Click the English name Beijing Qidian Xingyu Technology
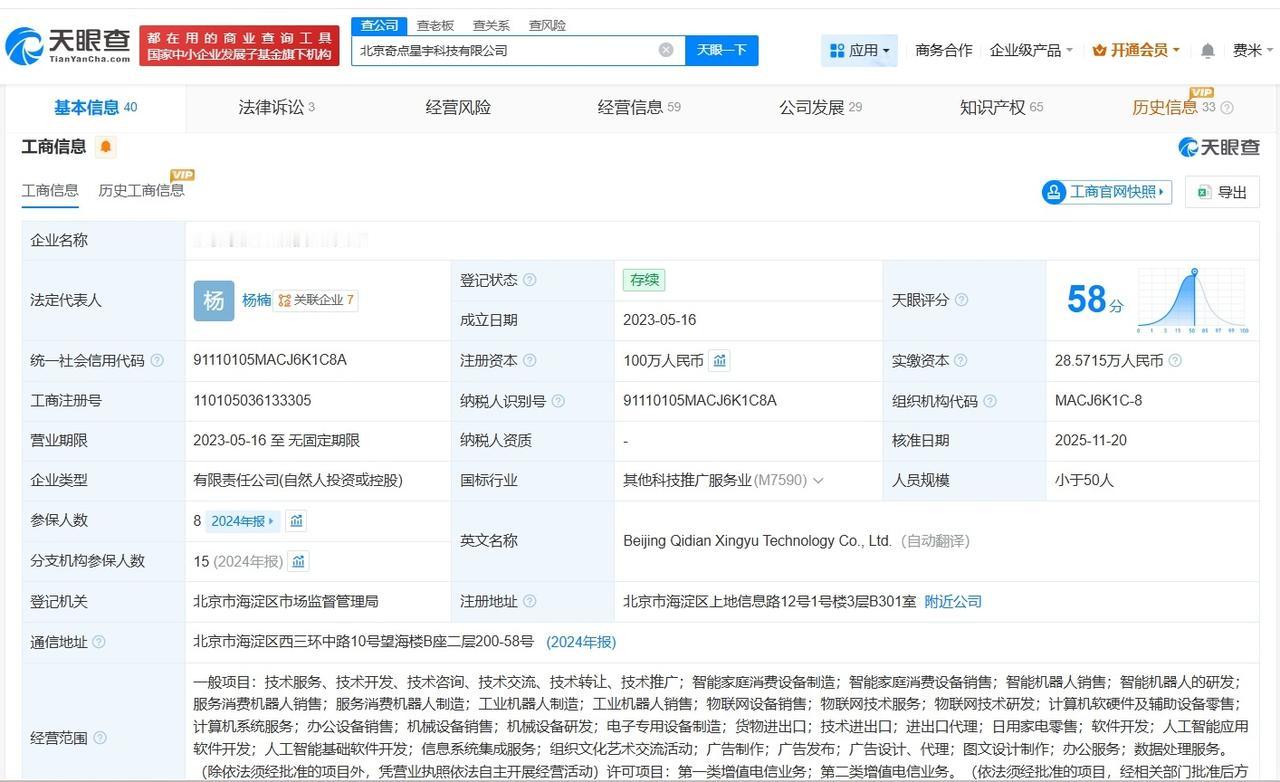The image size is (1280, 782). tap(757, 541)
